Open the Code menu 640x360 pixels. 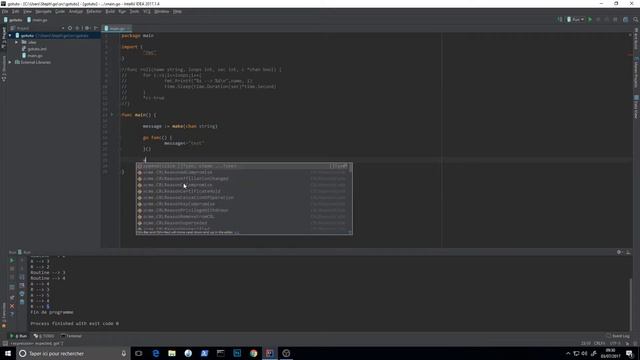click(60, 12)
